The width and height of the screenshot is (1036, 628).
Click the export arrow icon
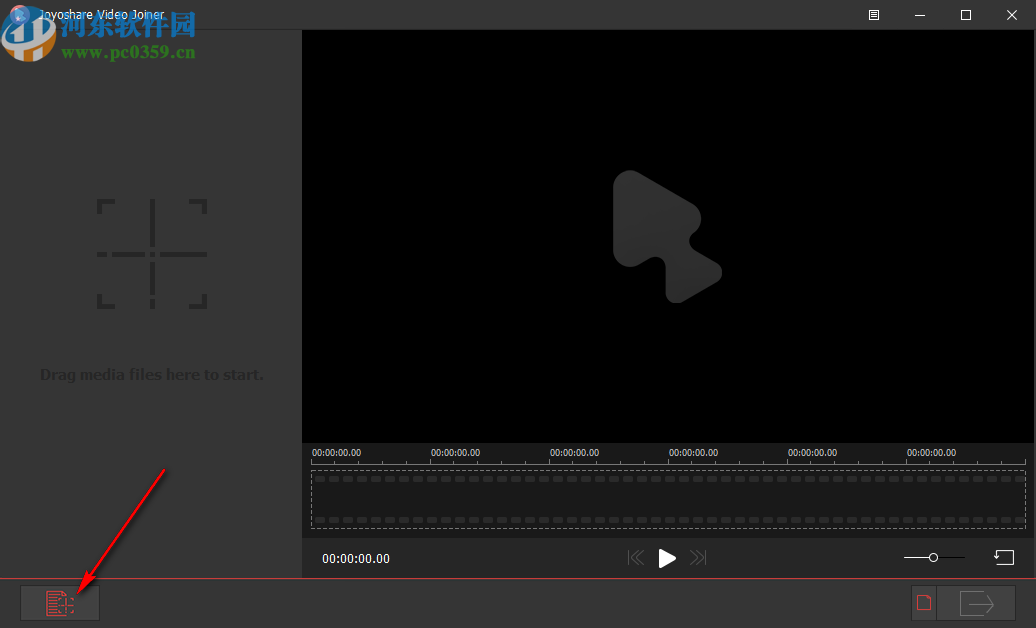[x=978, y=602]
